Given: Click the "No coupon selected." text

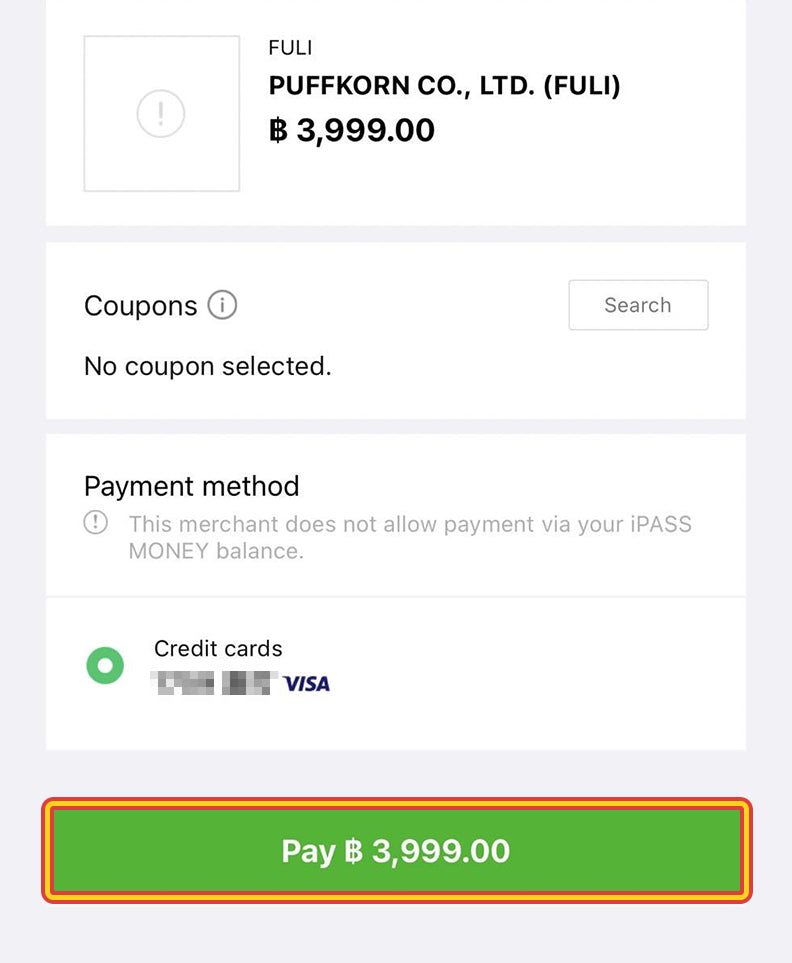Looking at the screenshot, I should [x=207, y=367].
